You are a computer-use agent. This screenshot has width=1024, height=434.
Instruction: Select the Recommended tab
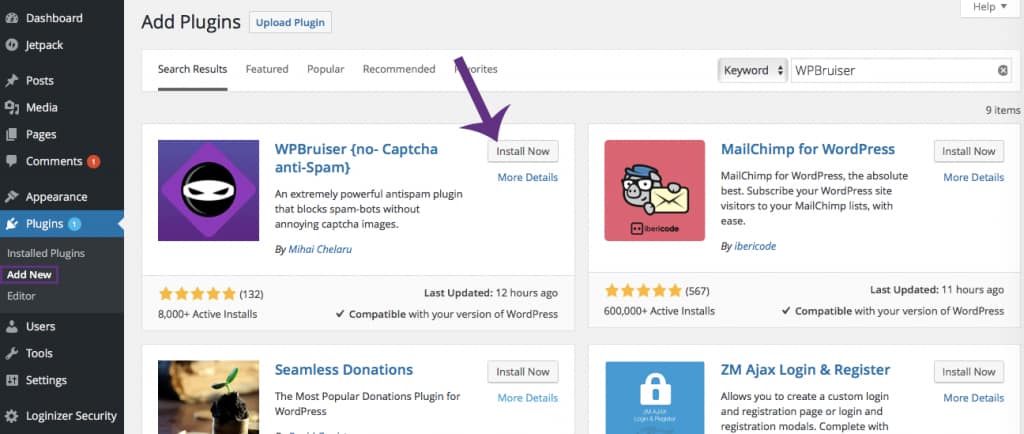click(399, 69)
